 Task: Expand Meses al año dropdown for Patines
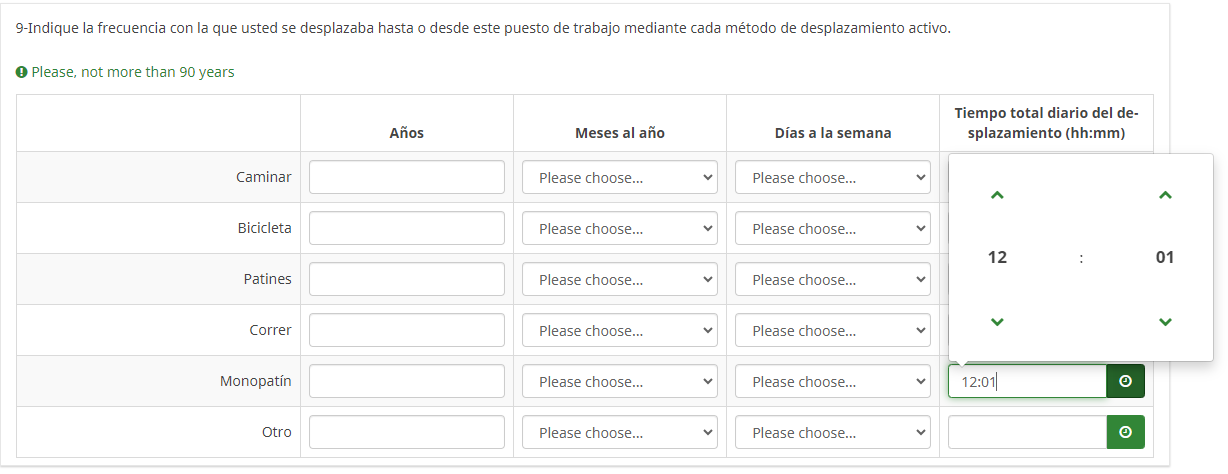(620, 280)
